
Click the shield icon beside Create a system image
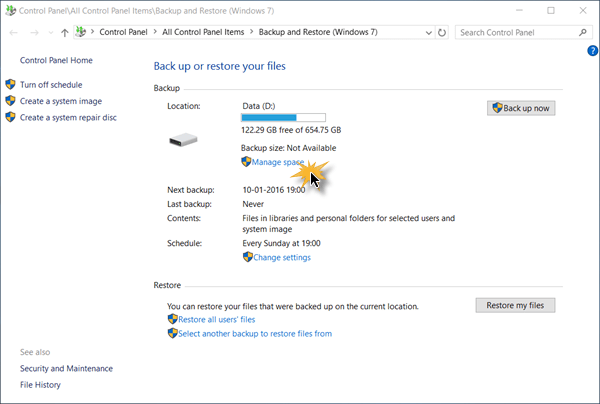11,101
